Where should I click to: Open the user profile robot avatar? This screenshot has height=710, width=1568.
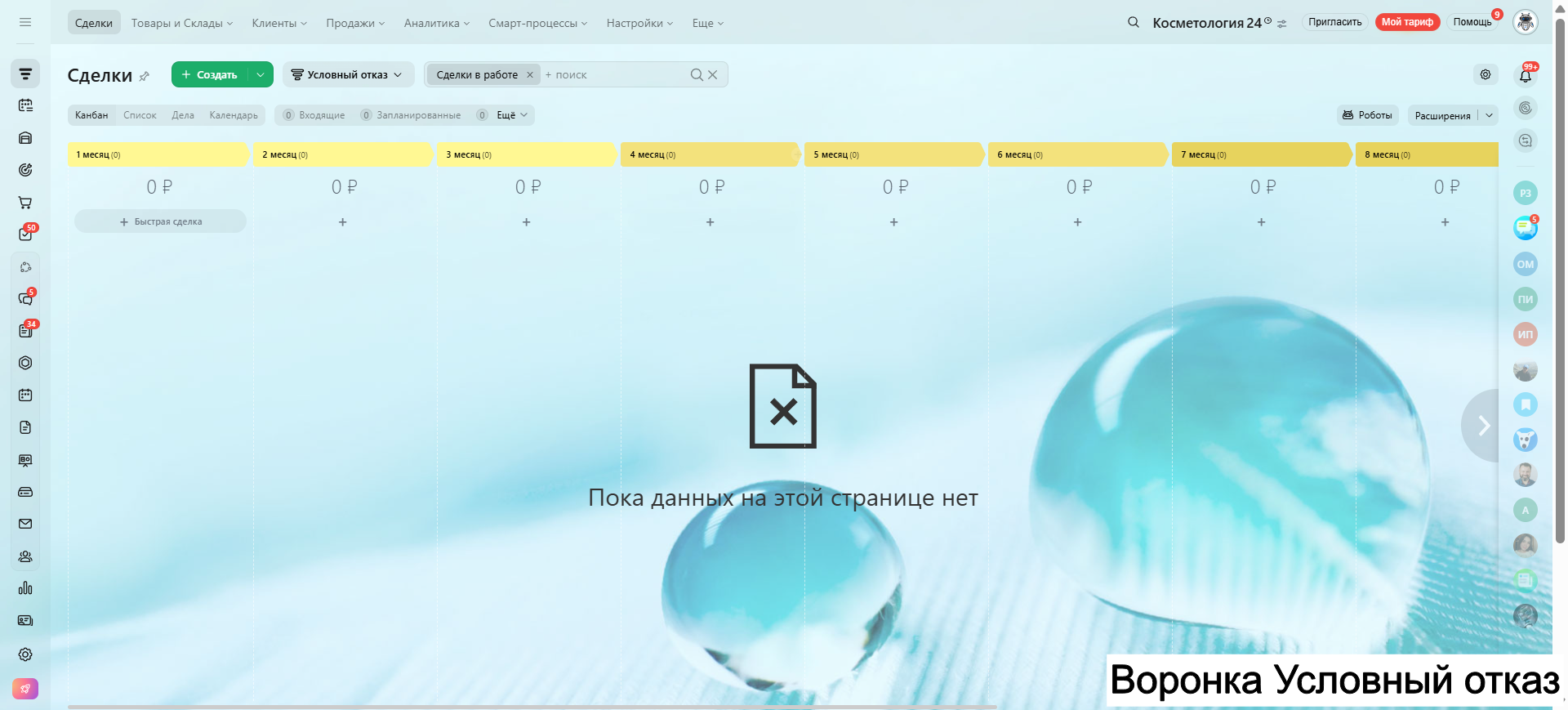(x=1526, y=22)
